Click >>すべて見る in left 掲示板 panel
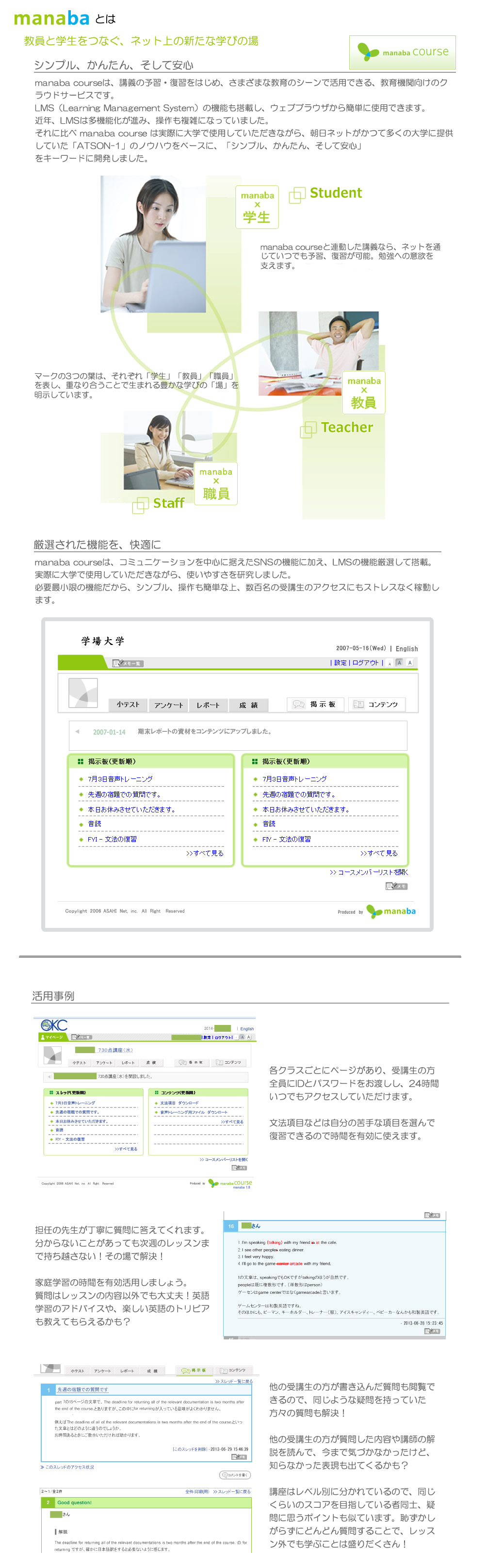Screen dimensions: 487x1568 205,853
